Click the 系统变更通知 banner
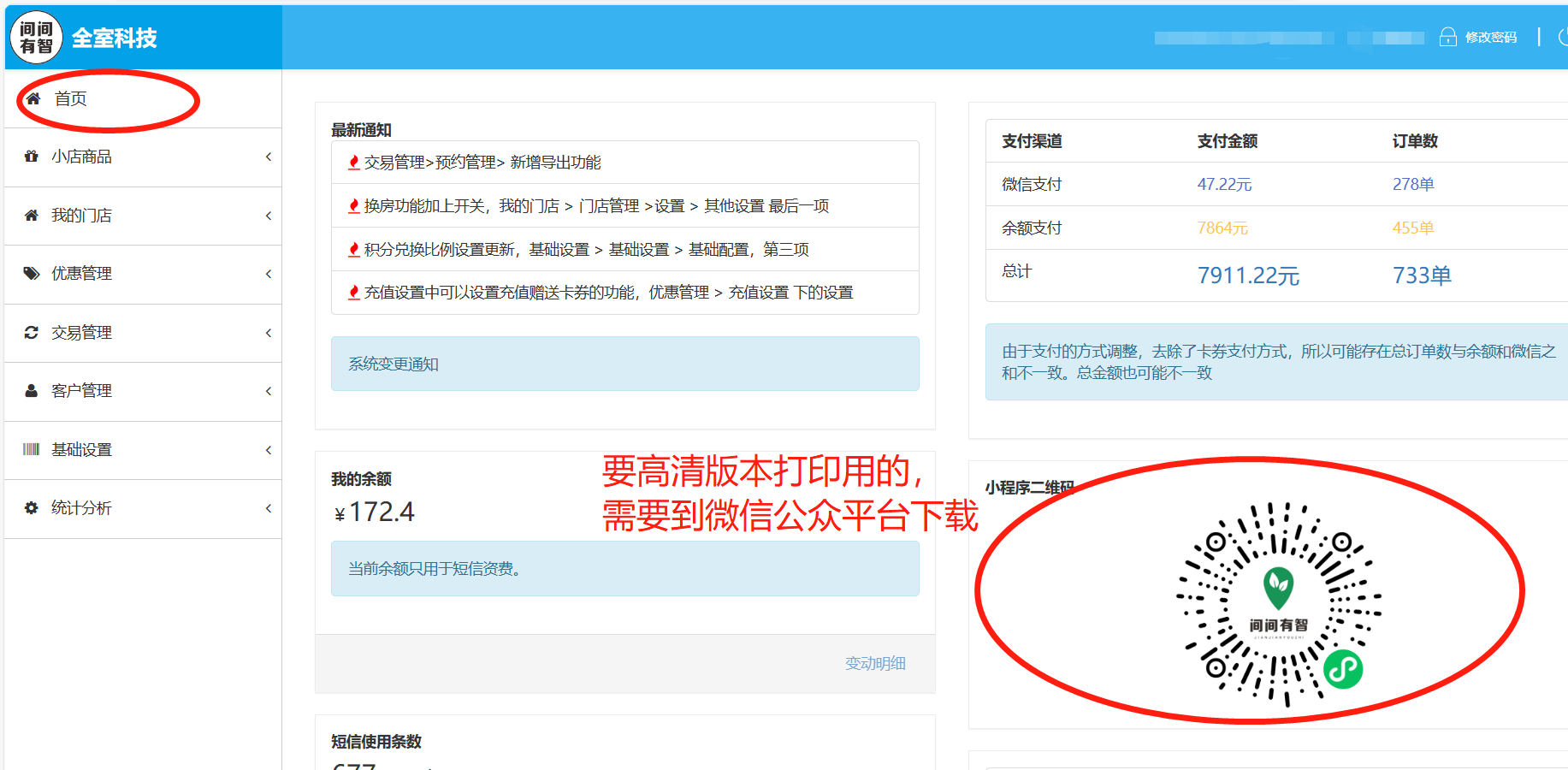This screenshot has width=1568, height=770. 625,364
